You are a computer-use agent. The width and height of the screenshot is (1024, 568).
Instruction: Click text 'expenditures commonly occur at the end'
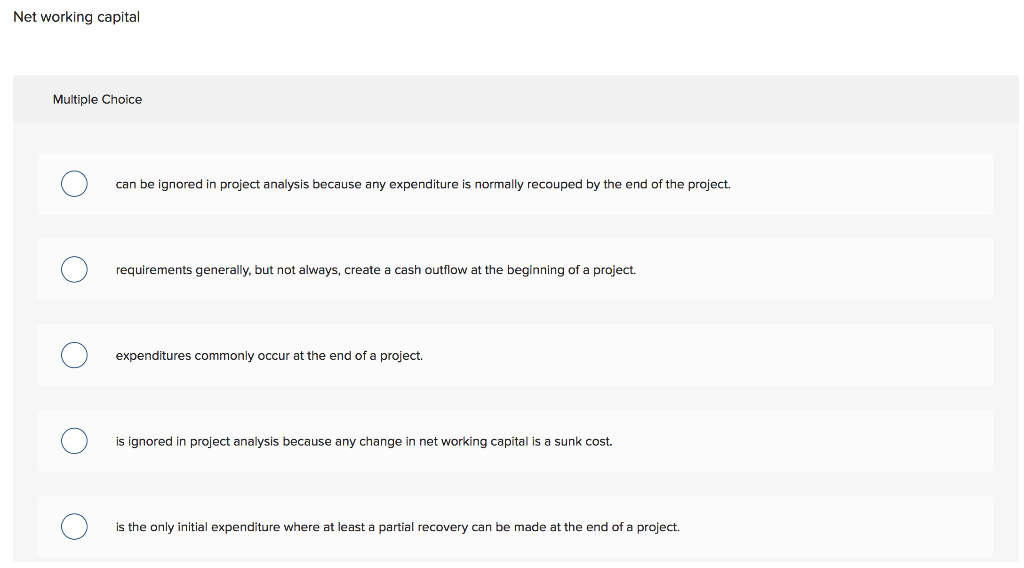269,356
